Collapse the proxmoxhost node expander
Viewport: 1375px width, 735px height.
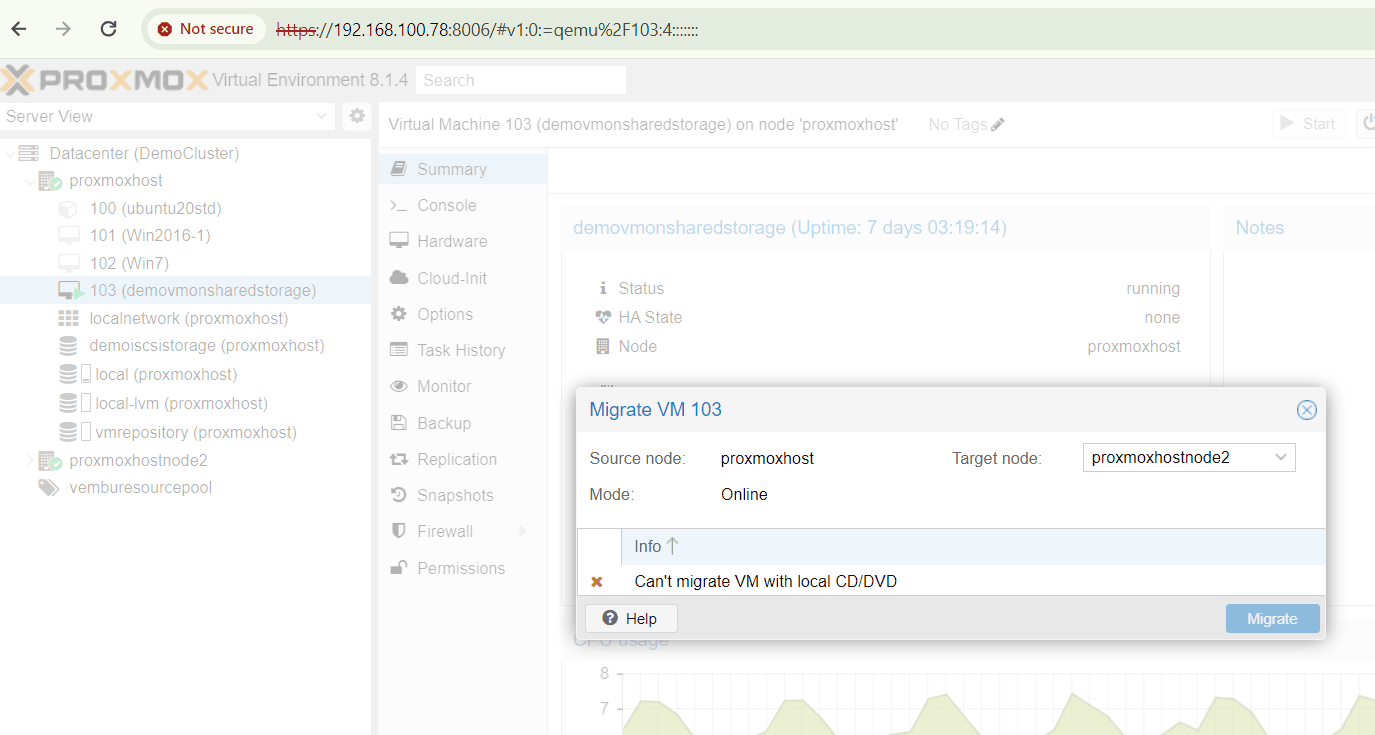[x=30, y=180]
